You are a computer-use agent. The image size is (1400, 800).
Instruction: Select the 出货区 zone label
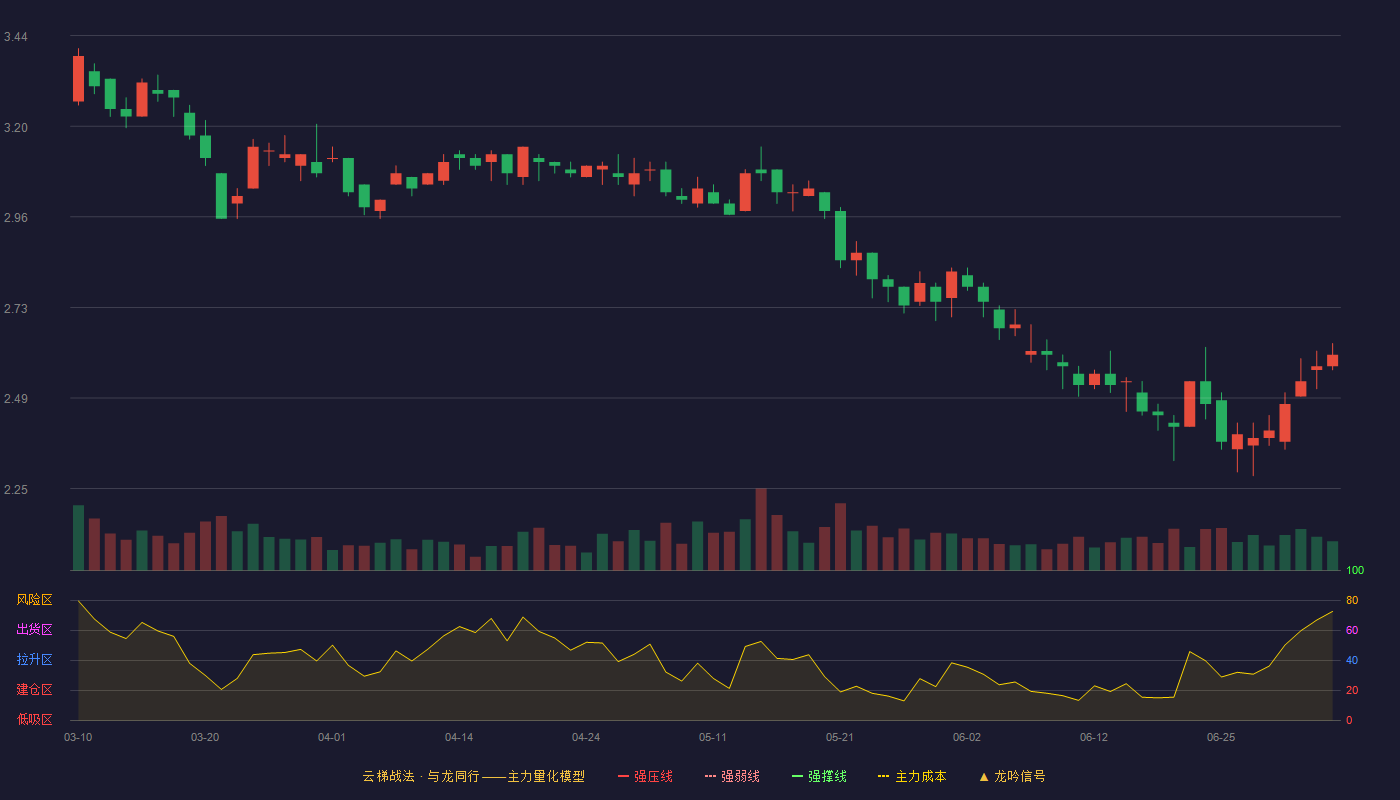[x=34, y=630]
